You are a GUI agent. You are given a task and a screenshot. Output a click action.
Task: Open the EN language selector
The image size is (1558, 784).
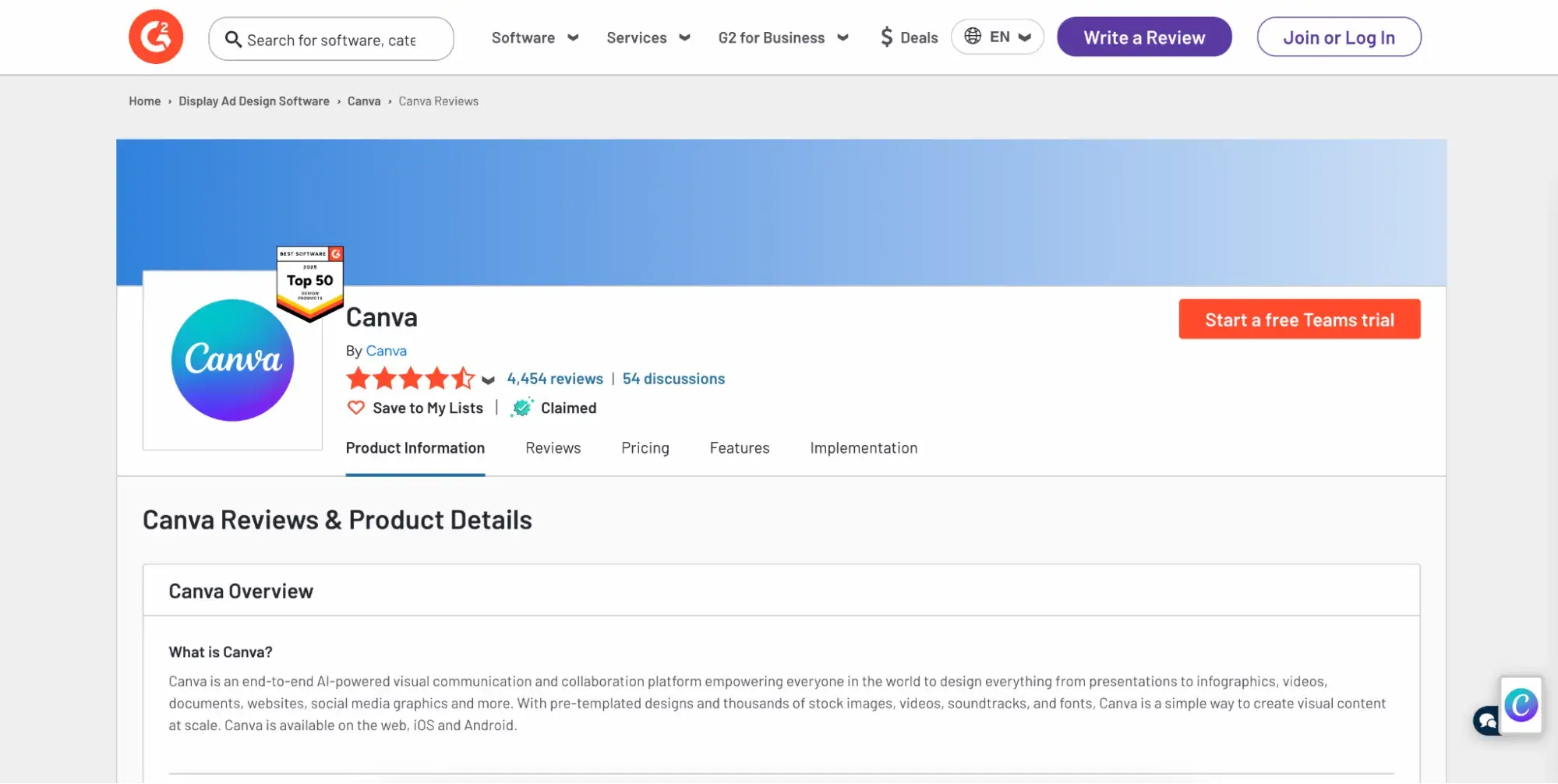[x=997, y=37]
